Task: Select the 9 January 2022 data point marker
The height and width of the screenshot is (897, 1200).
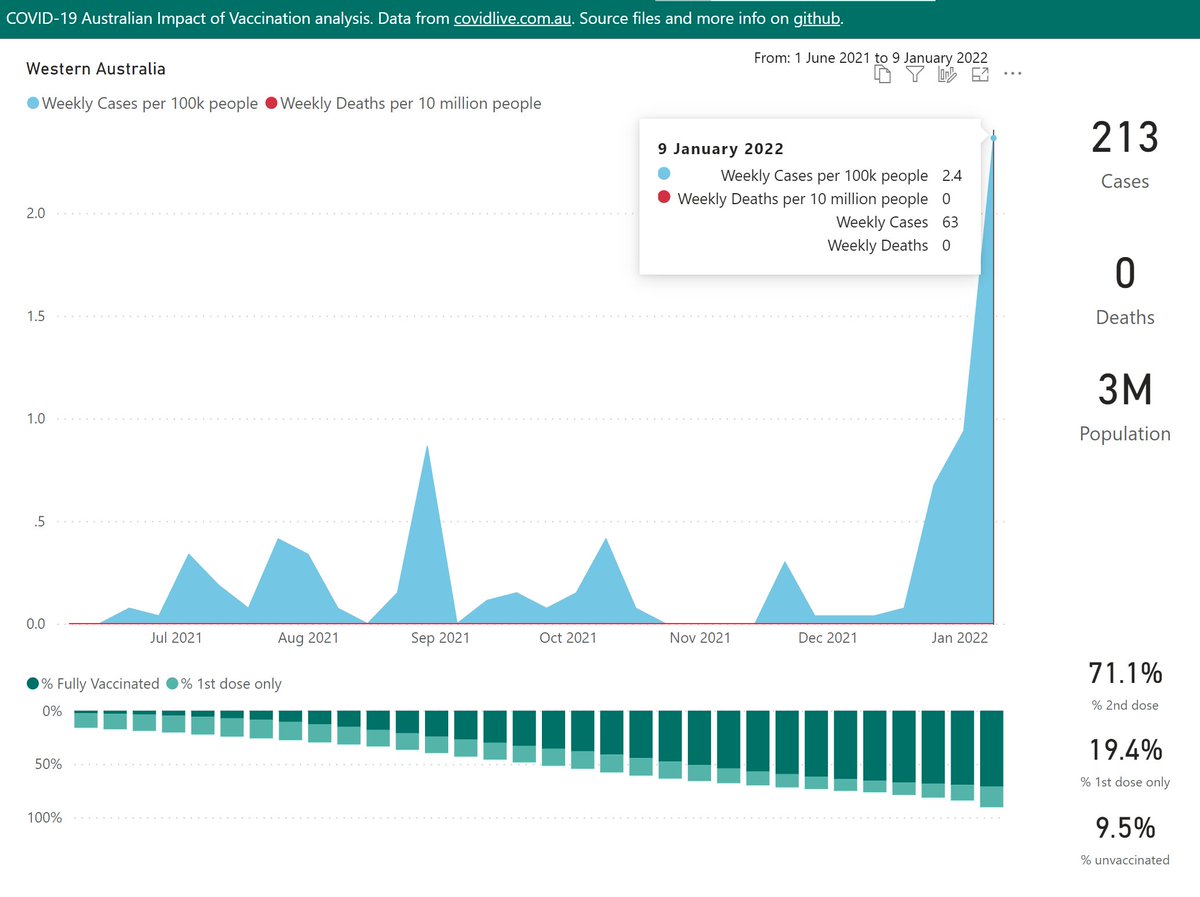Action: point(993,138)
